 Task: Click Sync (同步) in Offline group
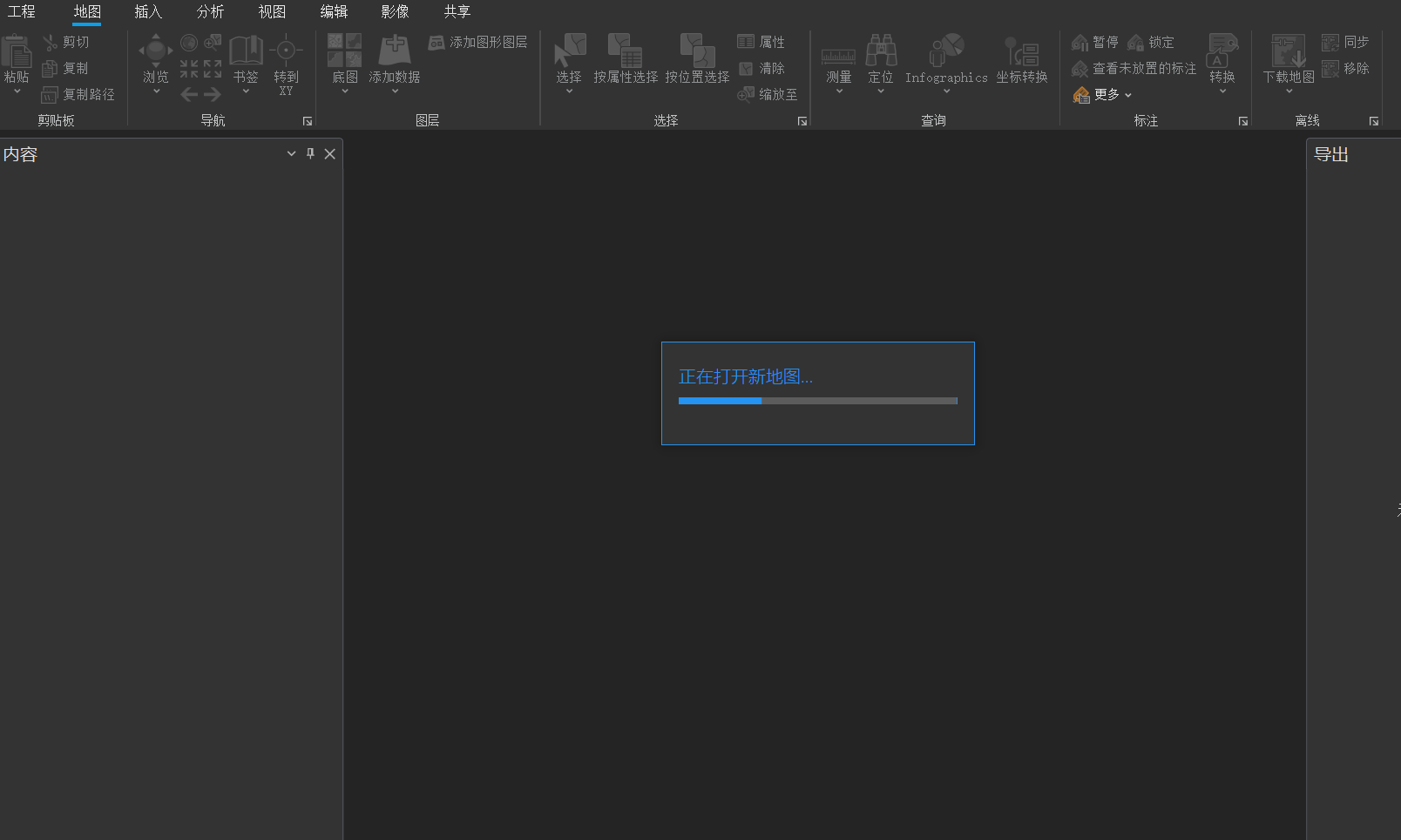[1345, 42]
